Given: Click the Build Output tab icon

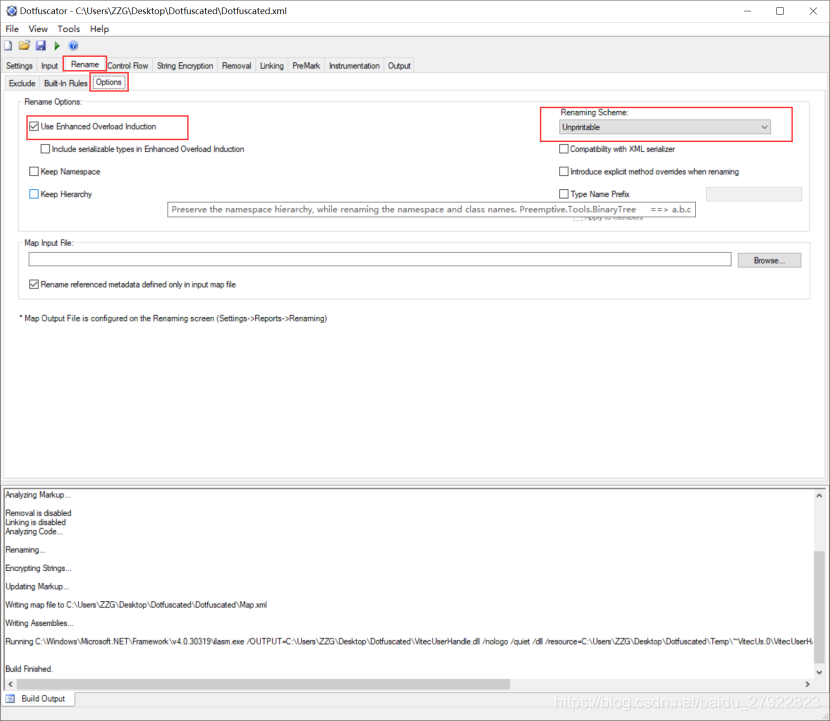Looking at the screenshot, I should [10, 699].
